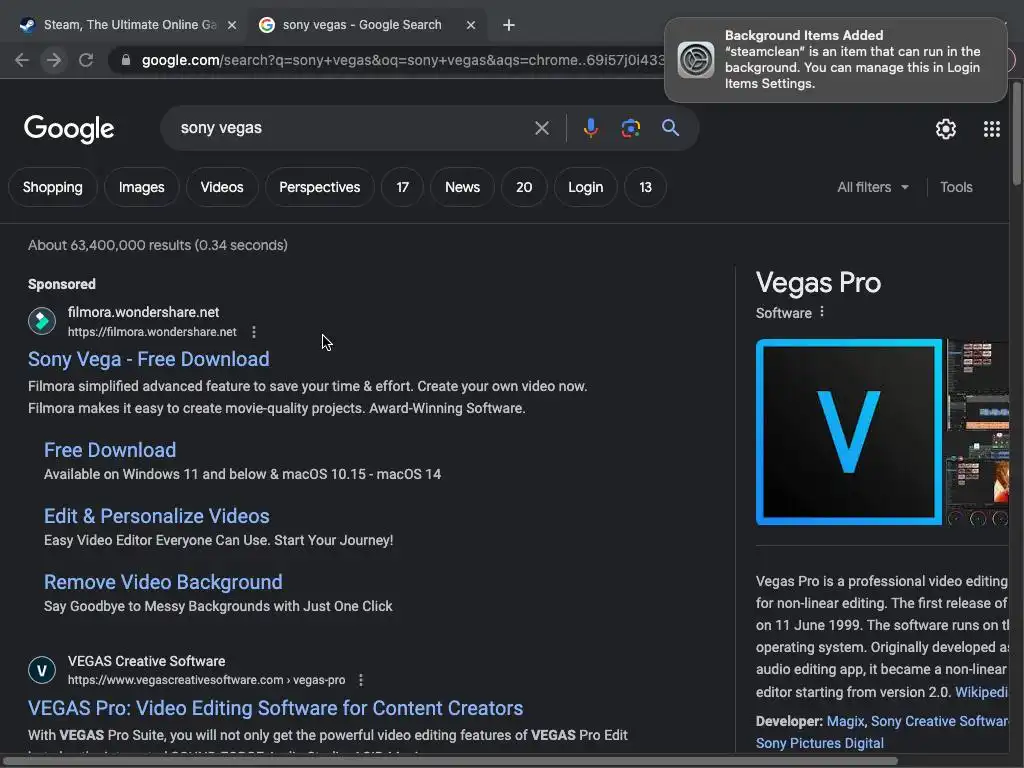The width and height of the screenshot is (1024, 768).
Task: Reload the current page
Action: (86, 60)
